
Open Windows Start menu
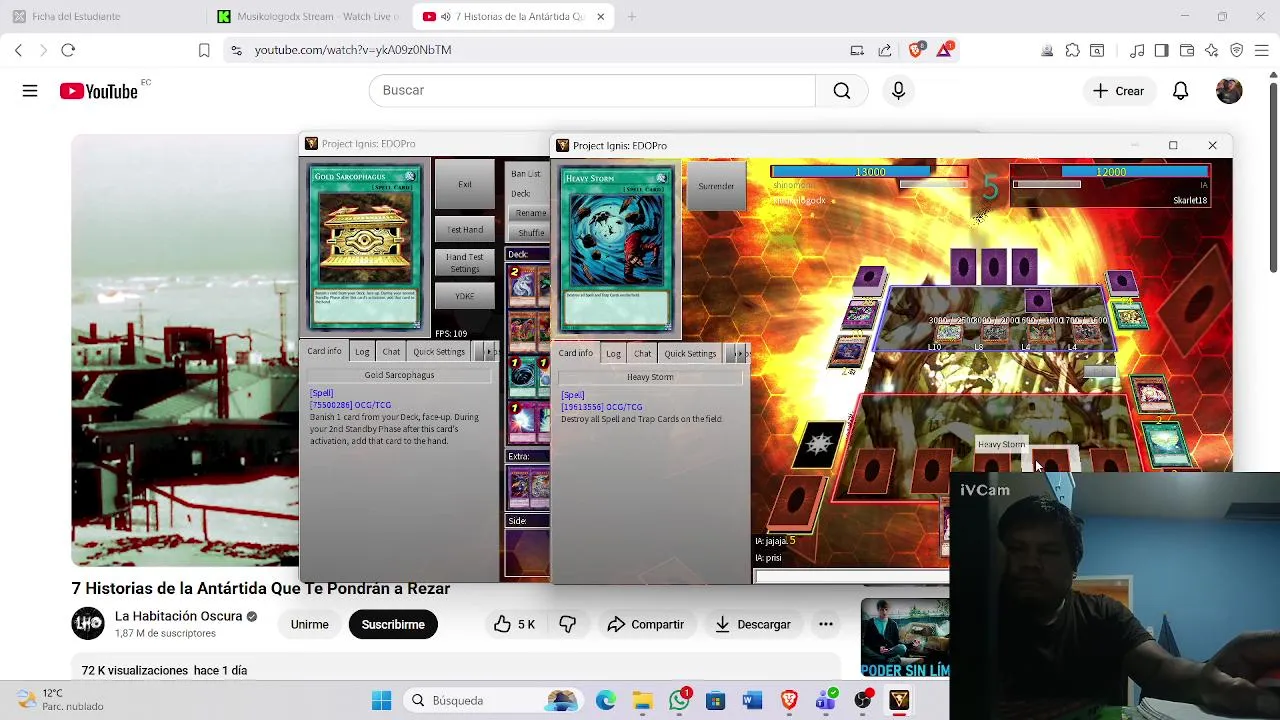click(381, 701)
